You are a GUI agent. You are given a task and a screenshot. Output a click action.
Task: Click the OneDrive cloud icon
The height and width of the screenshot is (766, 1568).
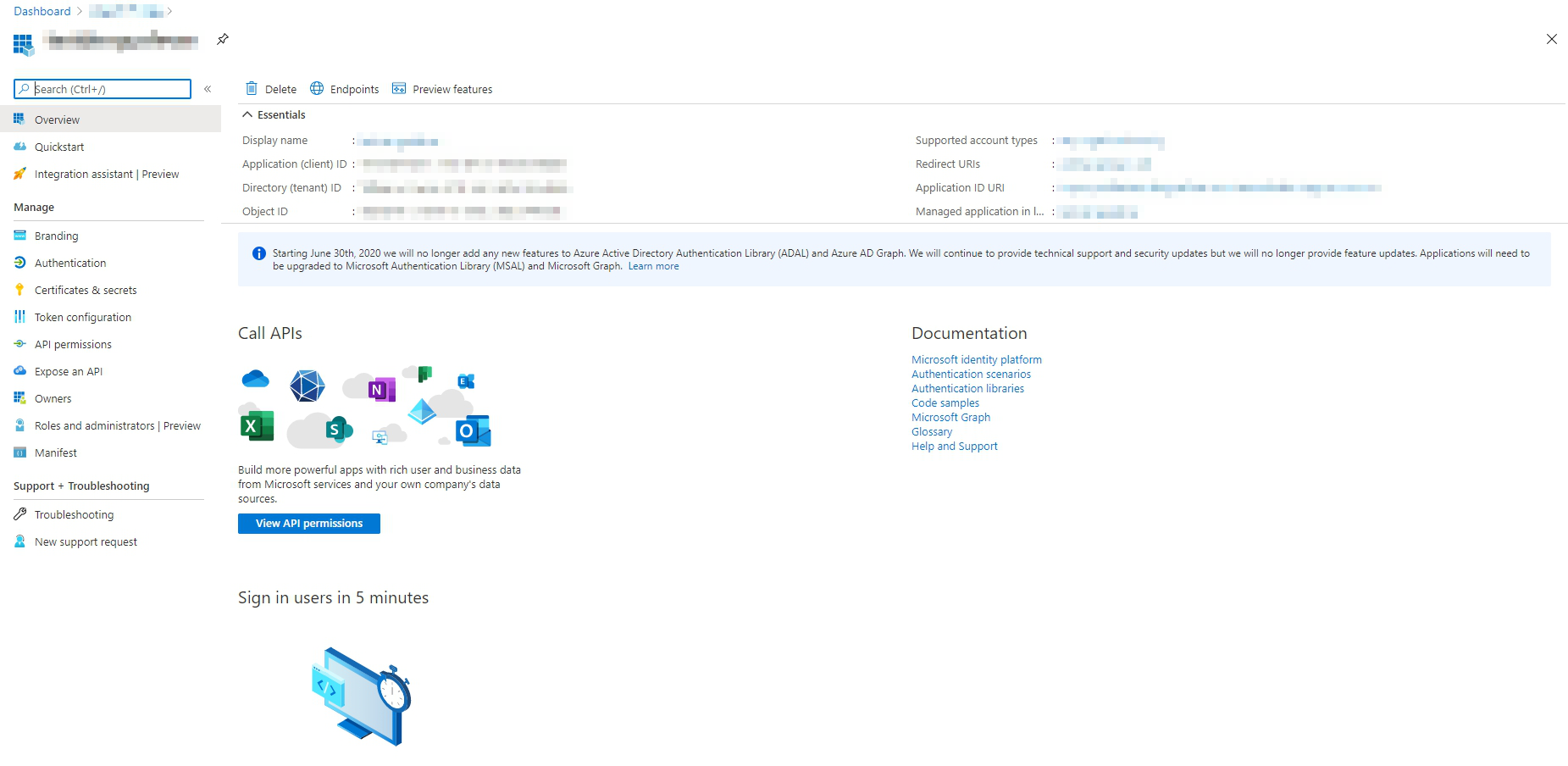tap(255, 379)
